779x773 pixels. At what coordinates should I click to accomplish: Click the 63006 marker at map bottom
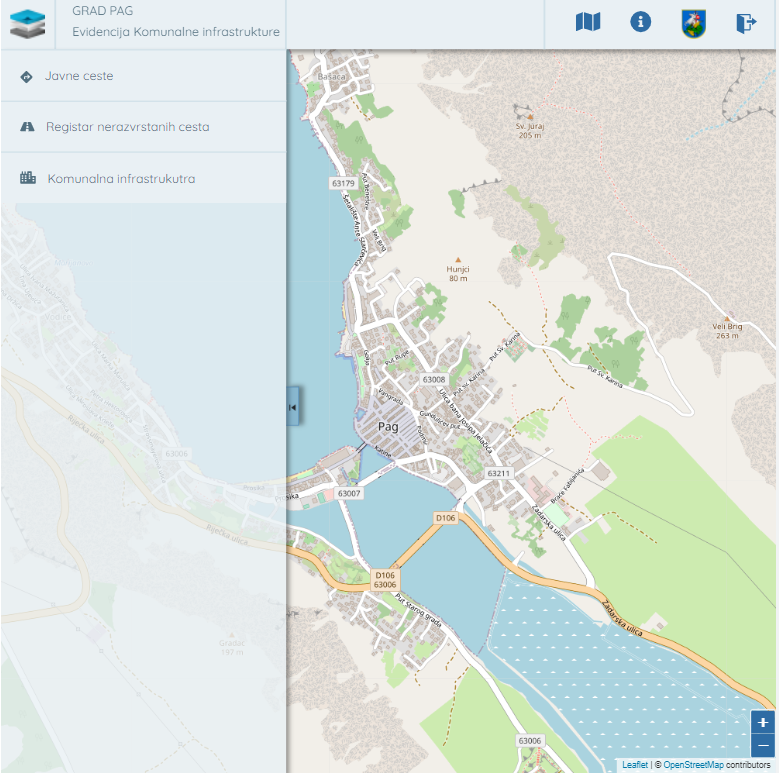[x=529, y=741]
